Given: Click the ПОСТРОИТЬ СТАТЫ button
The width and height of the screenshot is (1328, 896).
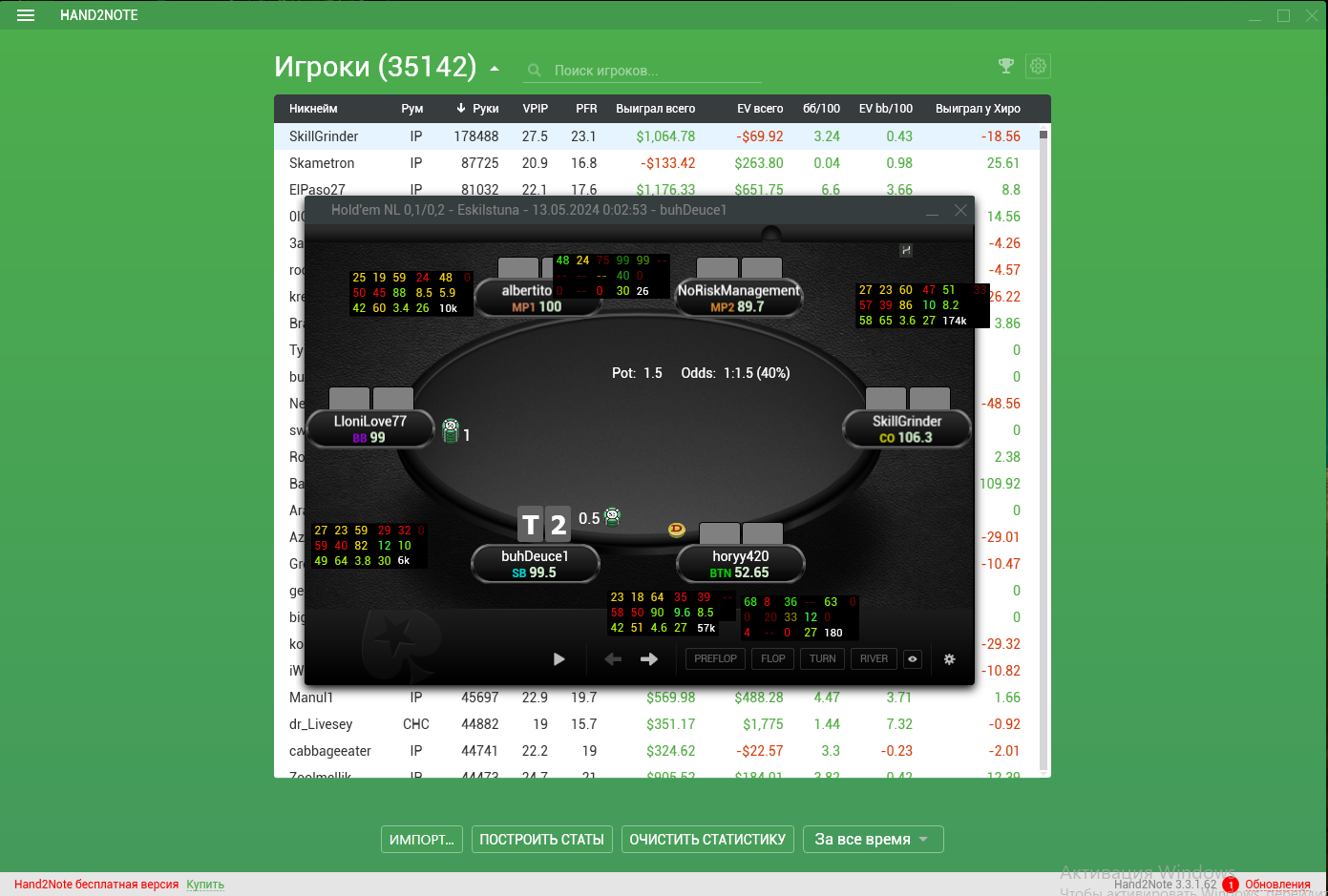Looking at the screenshot, I should pyautogui.click(x=541, y=839).
